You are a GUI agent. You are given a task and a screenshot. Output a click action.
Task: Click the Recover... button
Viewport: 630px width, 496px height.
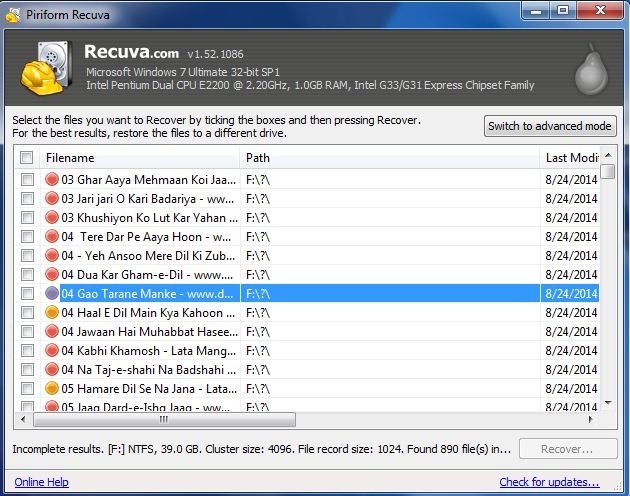(x=568, y=449)
